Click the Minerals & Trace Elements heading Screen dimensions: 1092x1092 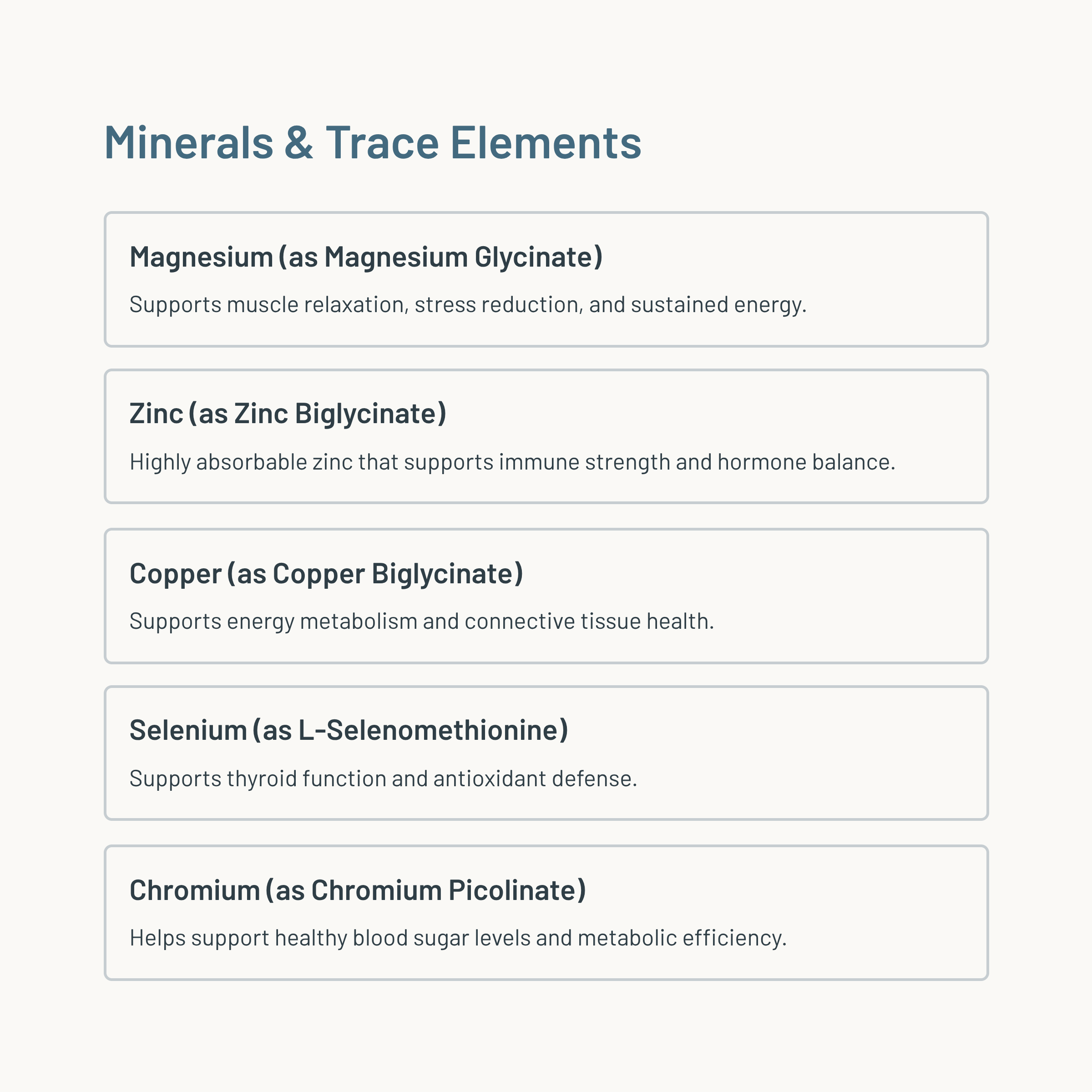[373, 142]
